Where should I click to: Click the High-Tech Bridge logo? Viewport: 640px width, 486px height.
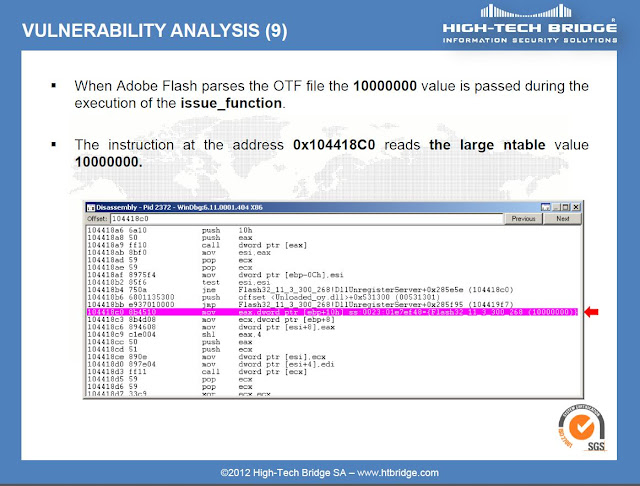[530, 24]
